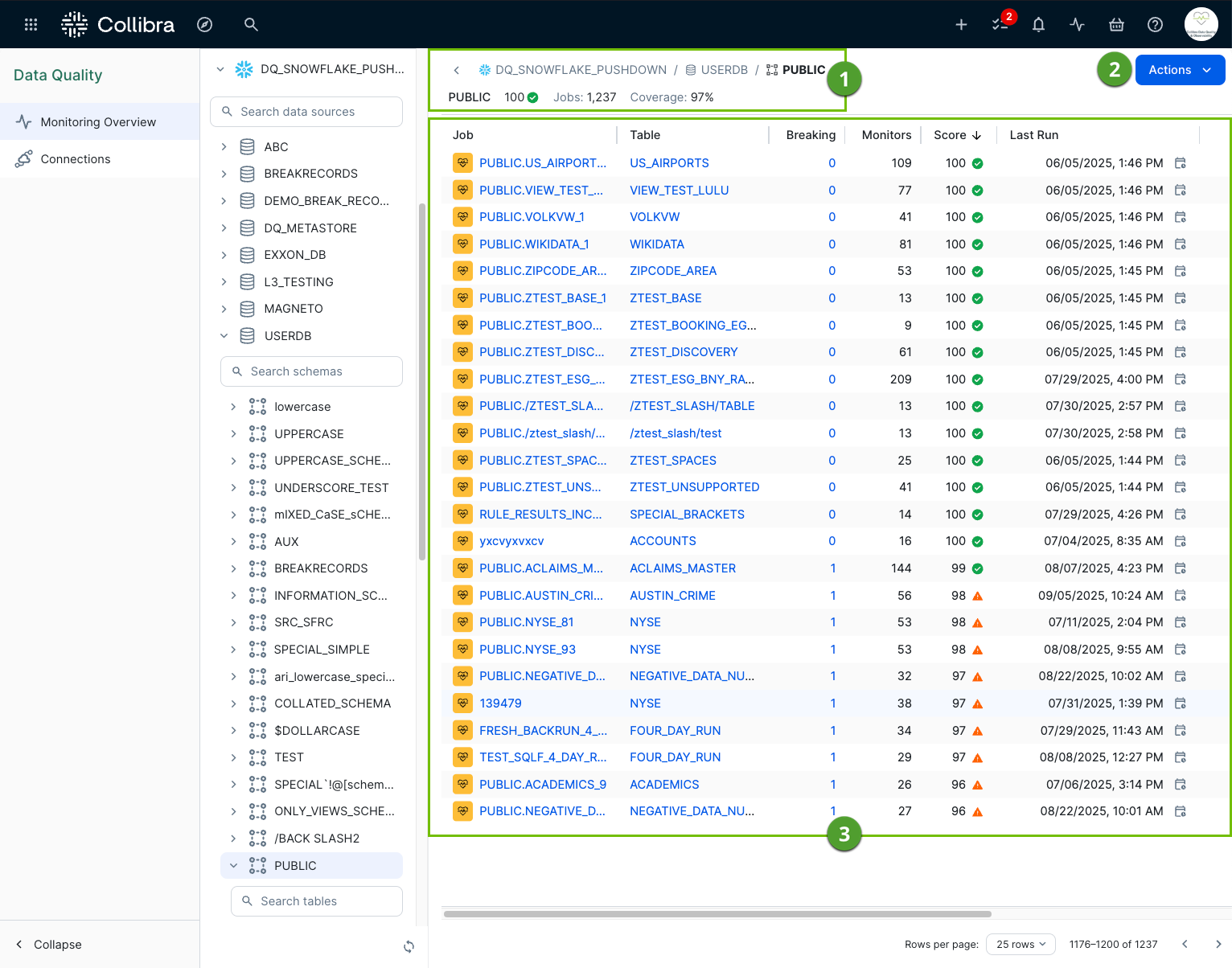1232x968 pixels.
Task: Open the help question mark icon
Action: (1156, 24)
